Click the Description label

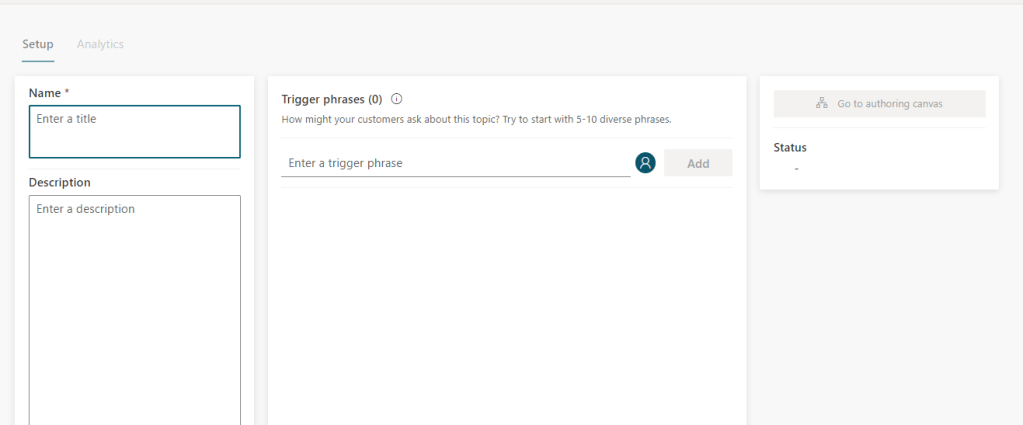pos(60,182)
